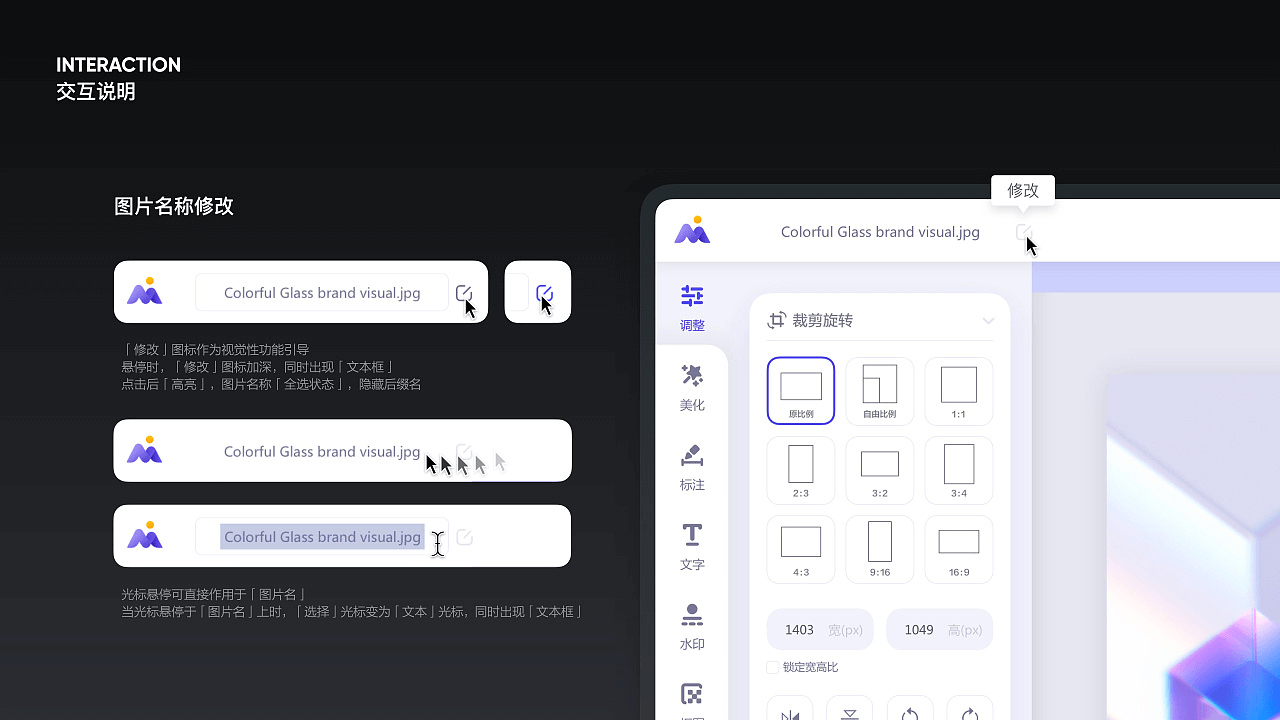Click the edit icon beneath the 修改 tooltip
Image resolution: width=1280 pixels, height=720 pixels.
(1023, 232)
